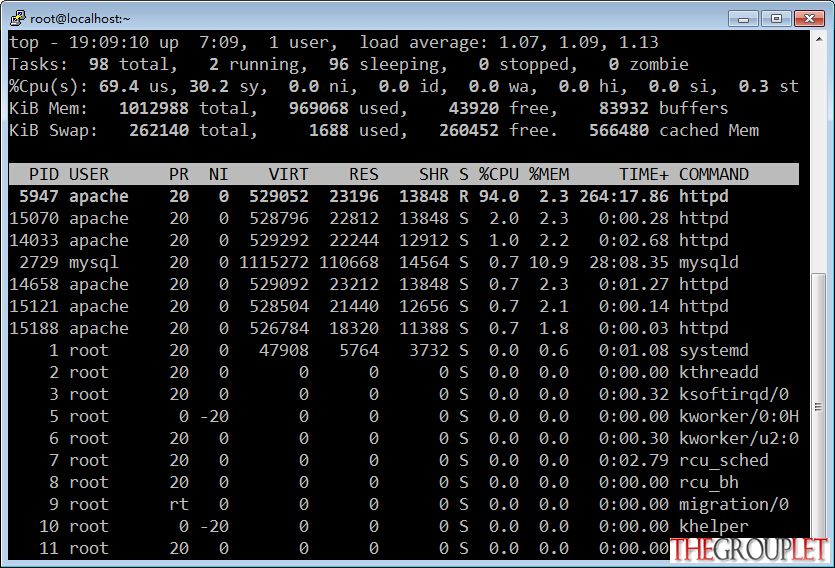Click the 43920 free memory value

(x=474, y=108)
